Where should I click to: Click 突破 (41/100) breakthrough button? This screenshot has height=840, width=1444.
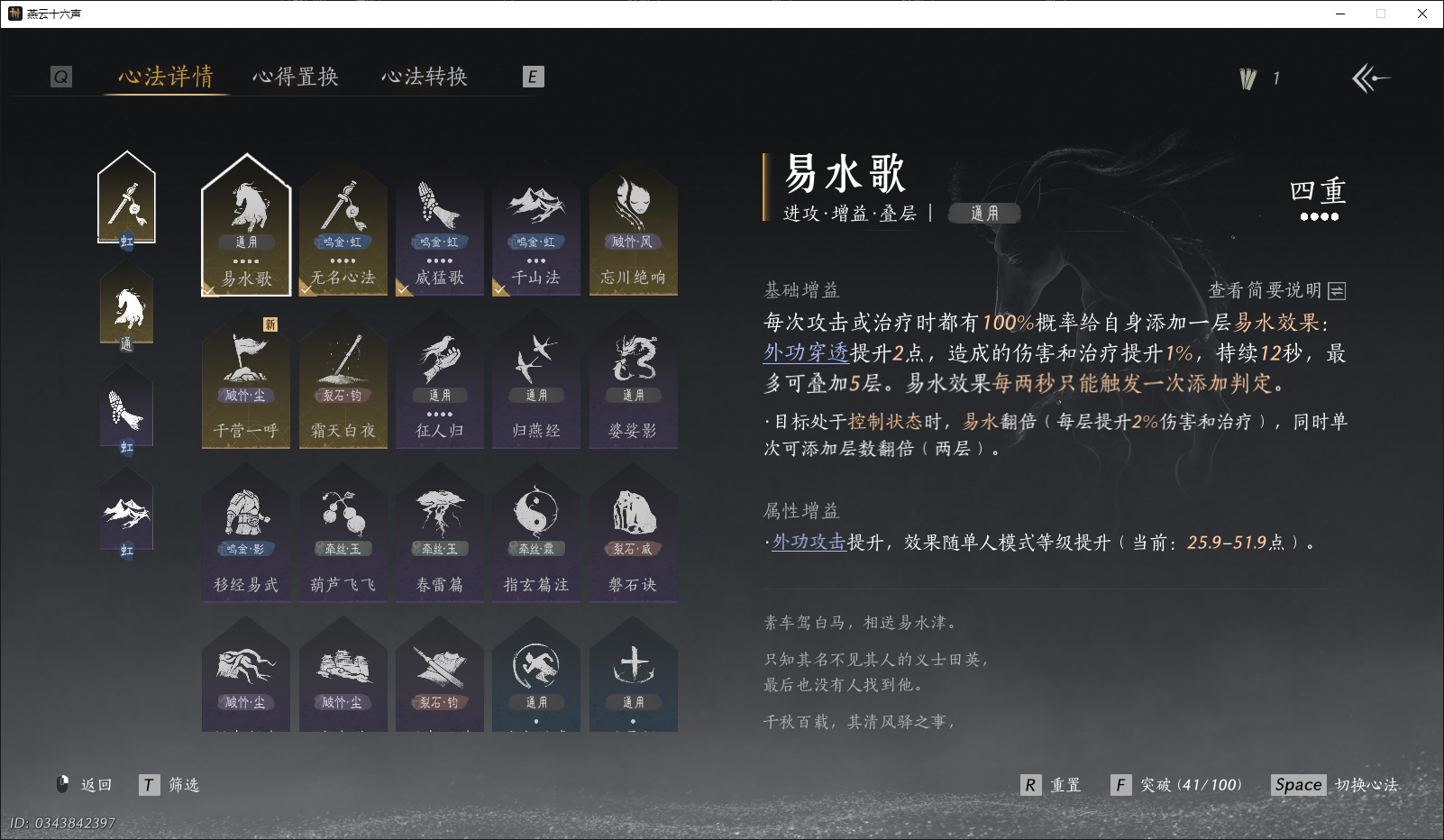pos(1176,785)
